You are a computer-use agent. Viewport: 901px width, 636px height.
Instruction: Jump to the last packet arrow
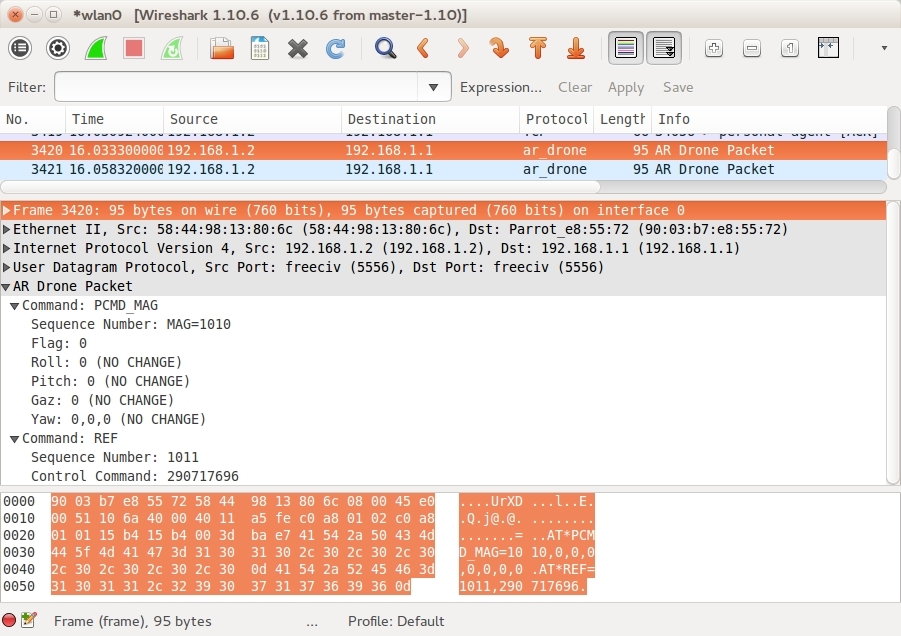[576, 48]
